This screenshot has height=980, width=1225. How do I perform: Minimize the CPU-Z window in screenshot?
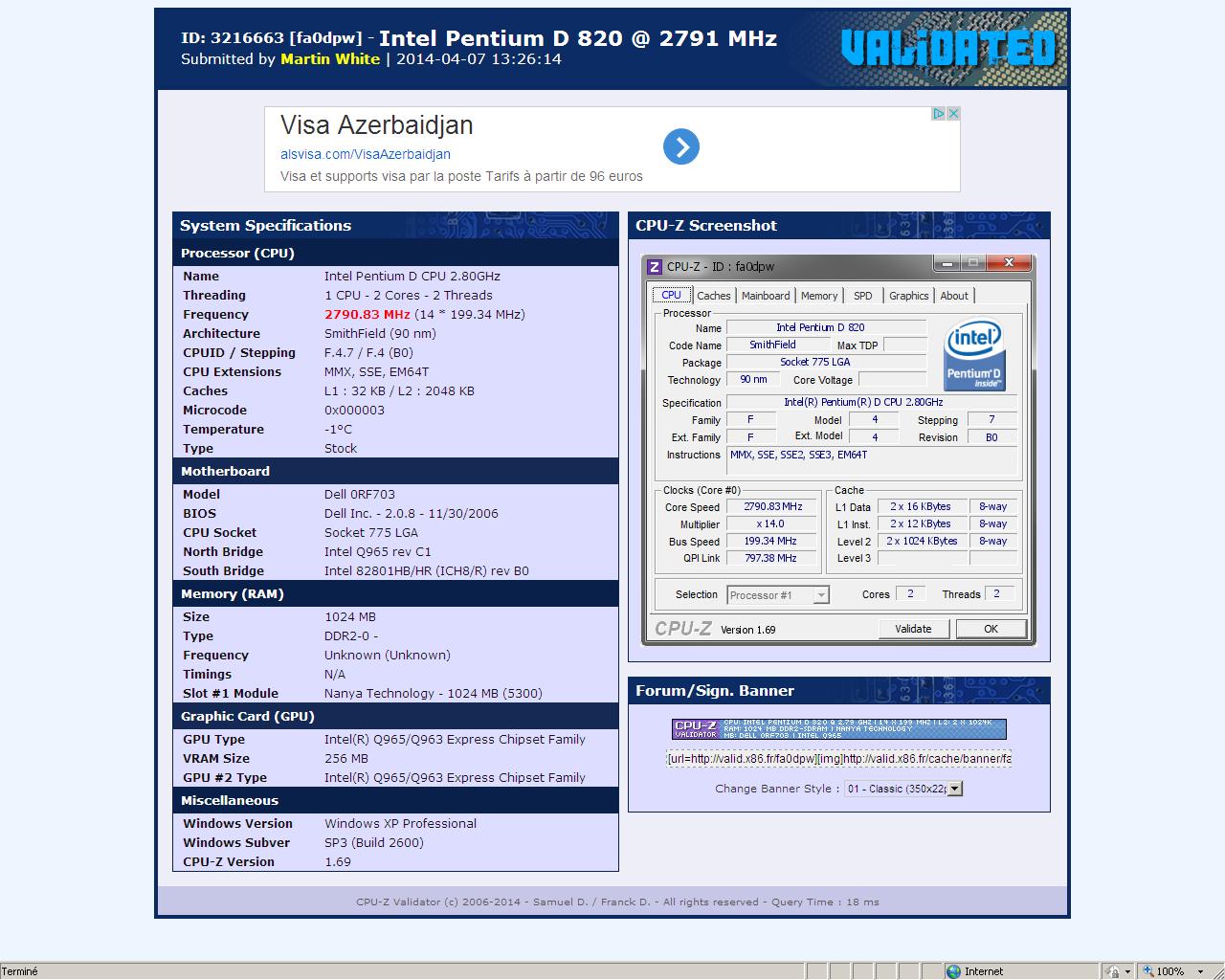(947, 262)
